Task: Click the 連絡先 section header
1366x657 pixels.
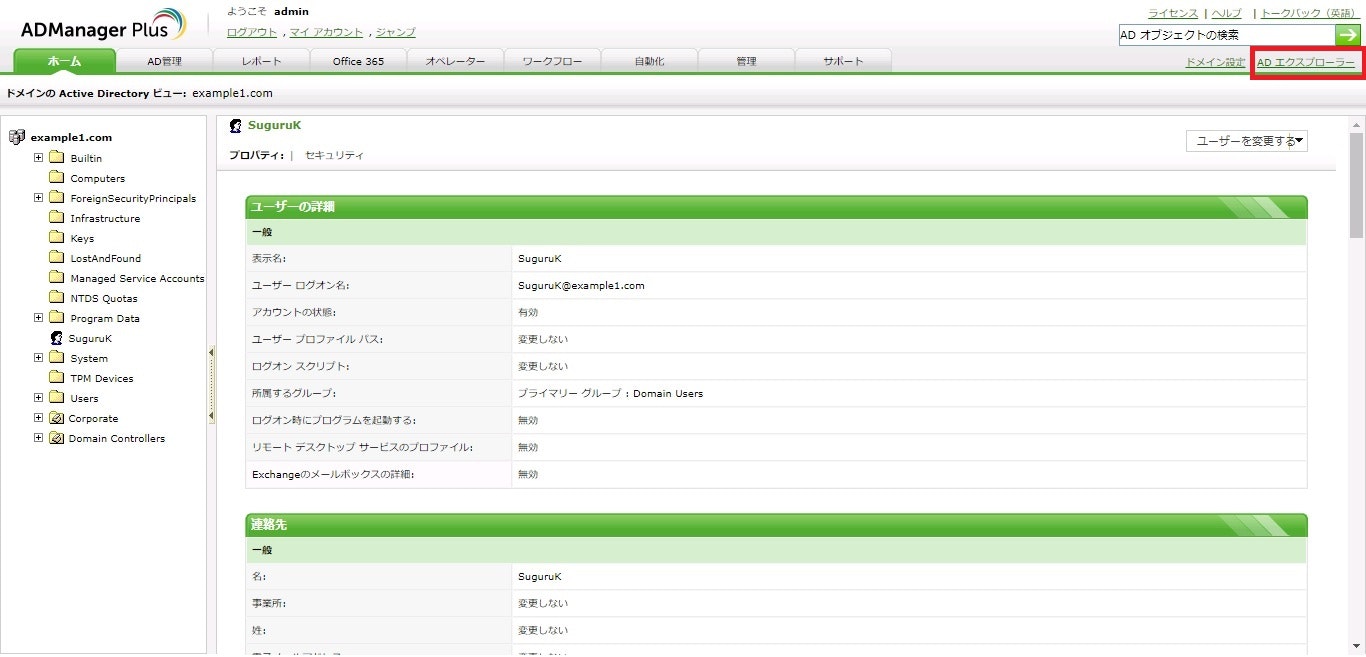Action: coord(776,525)
